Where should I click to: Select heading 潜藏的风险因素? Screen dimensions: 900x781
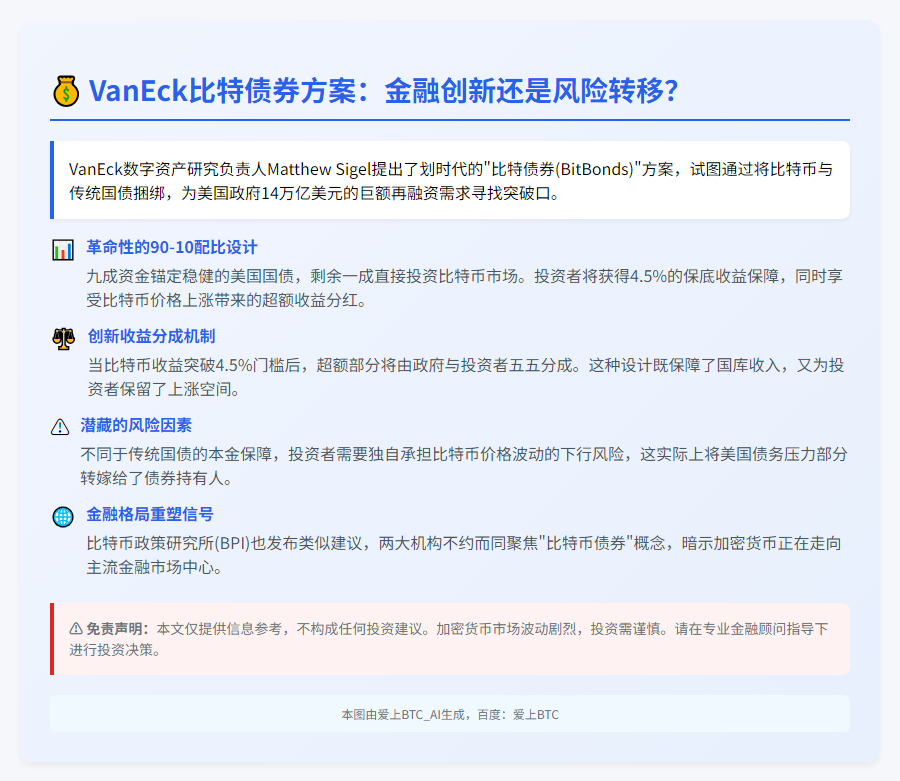click(x=135, y=425)
